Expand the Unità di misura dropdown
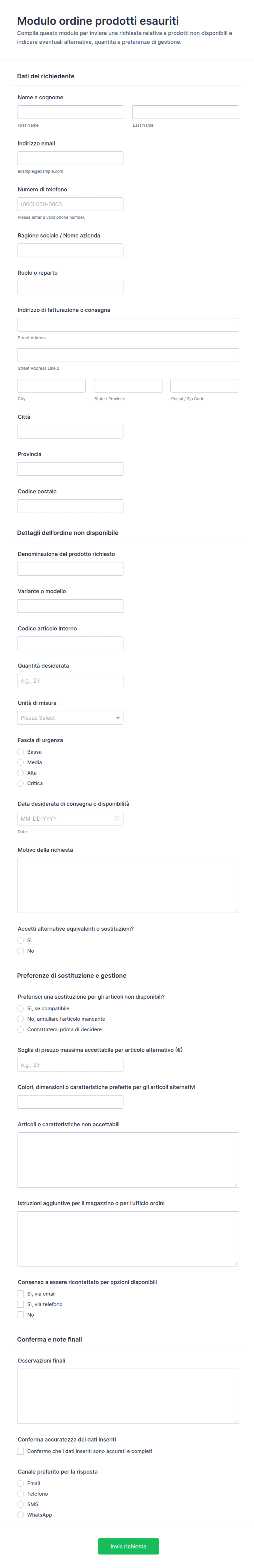 (70, 718)
